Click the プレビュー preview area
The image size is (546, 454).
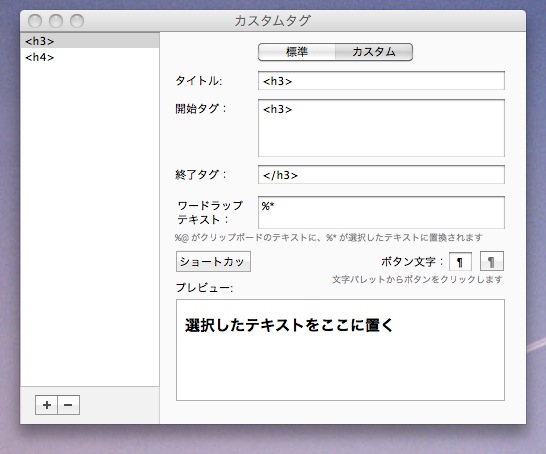340,350
